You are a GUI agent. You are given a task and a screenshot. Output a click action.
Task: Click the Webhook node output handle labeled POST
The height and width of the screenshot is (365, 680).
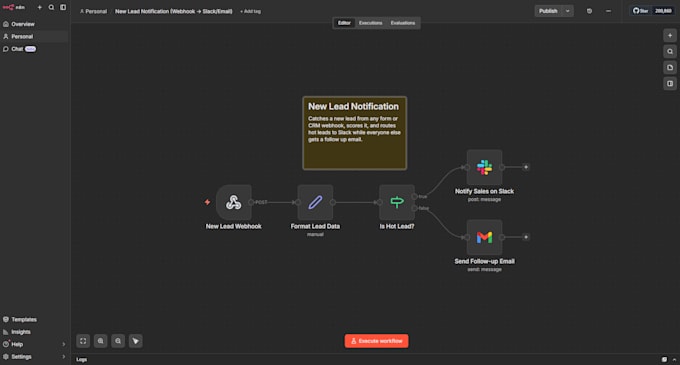[251, 202]
